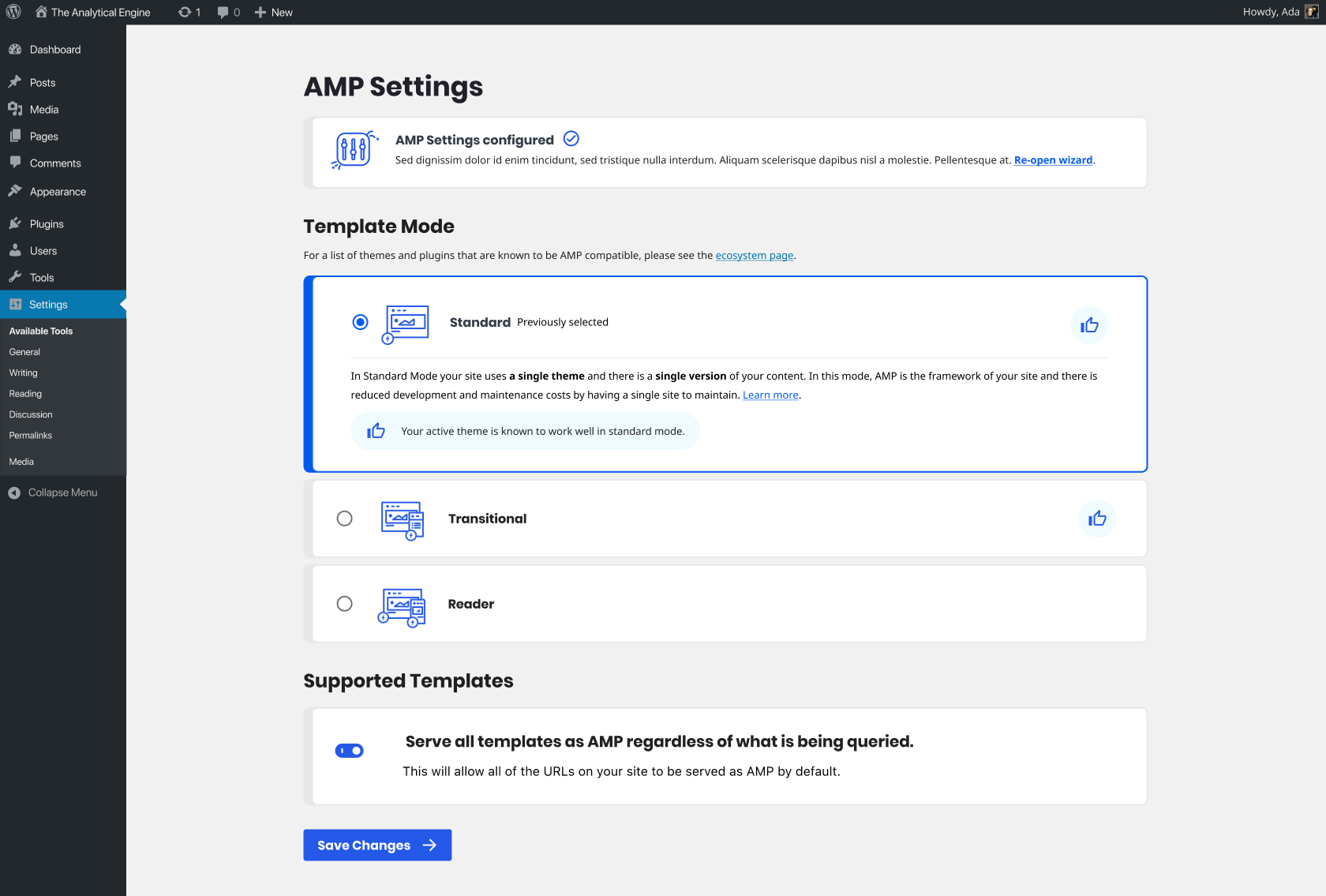Expand the Reader mode title
The height and width of the screenshot is (896, 1326).
pyautogui.click(x=471, y=604)
